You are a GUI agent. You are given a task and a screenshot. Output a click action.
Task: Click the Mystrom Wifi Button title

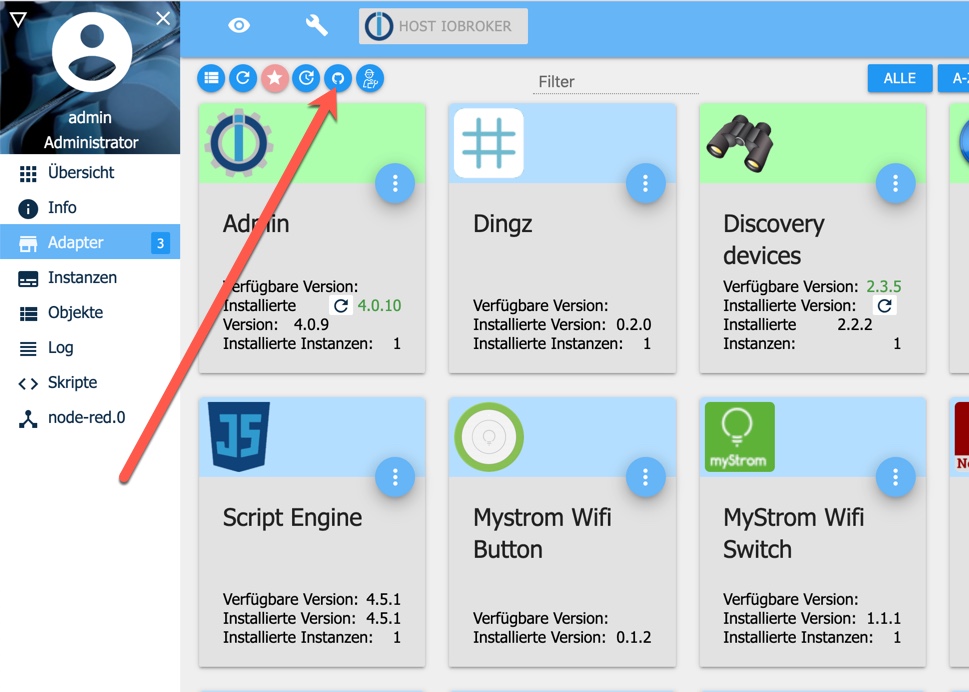(542, 533)
